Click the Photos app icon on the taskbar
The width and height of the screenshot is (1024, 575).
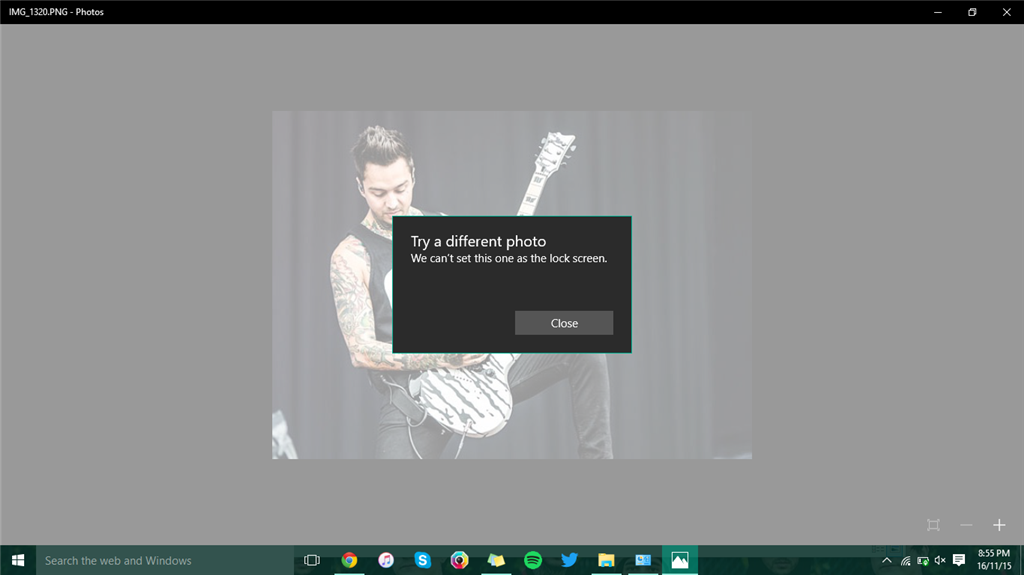[680, 560]
